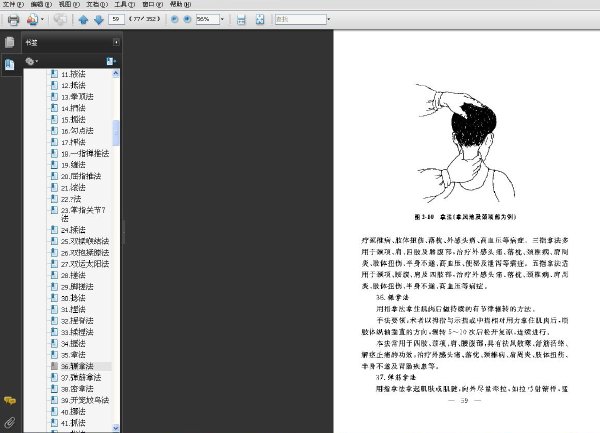Open the zoom level dropdown arrow
Viewport: 600px width, 433px height.
click(x=222, y=19)
